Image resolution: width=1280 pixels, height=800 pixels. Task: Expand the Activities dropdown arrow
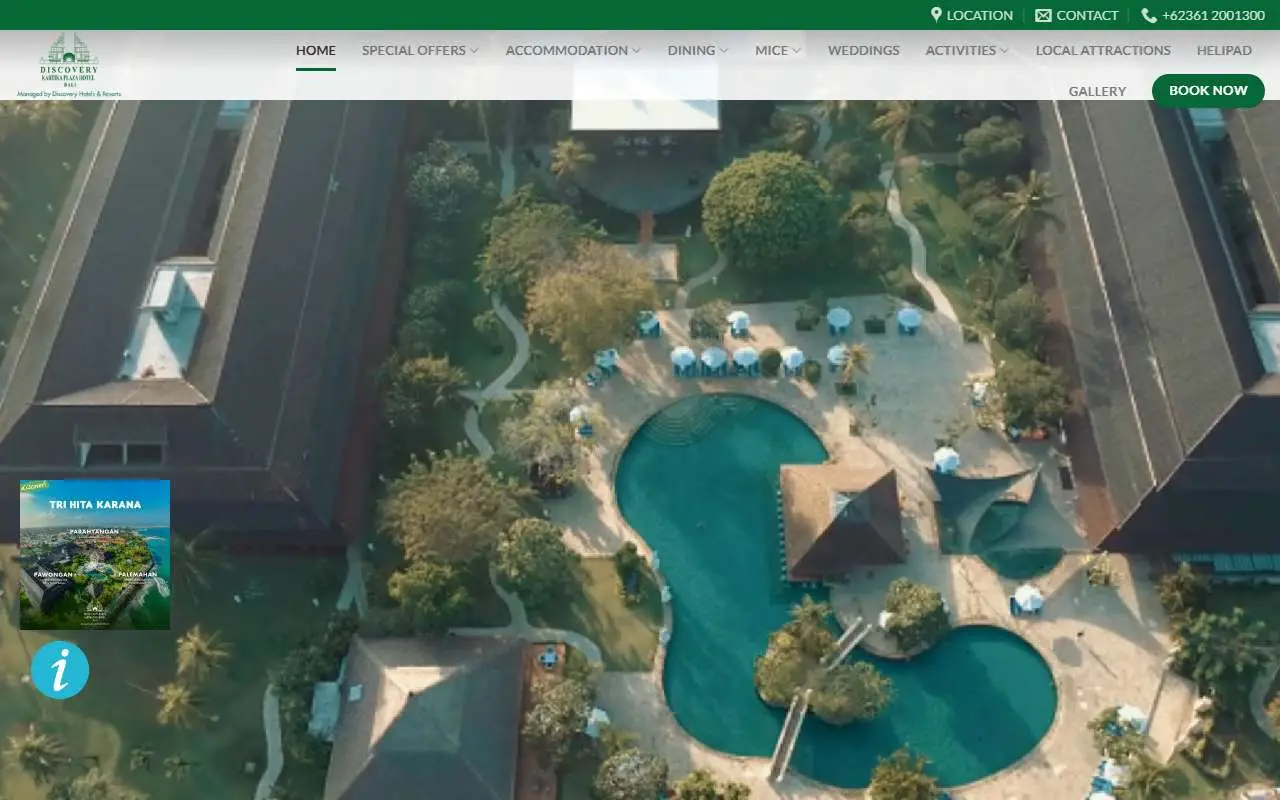1004,50
